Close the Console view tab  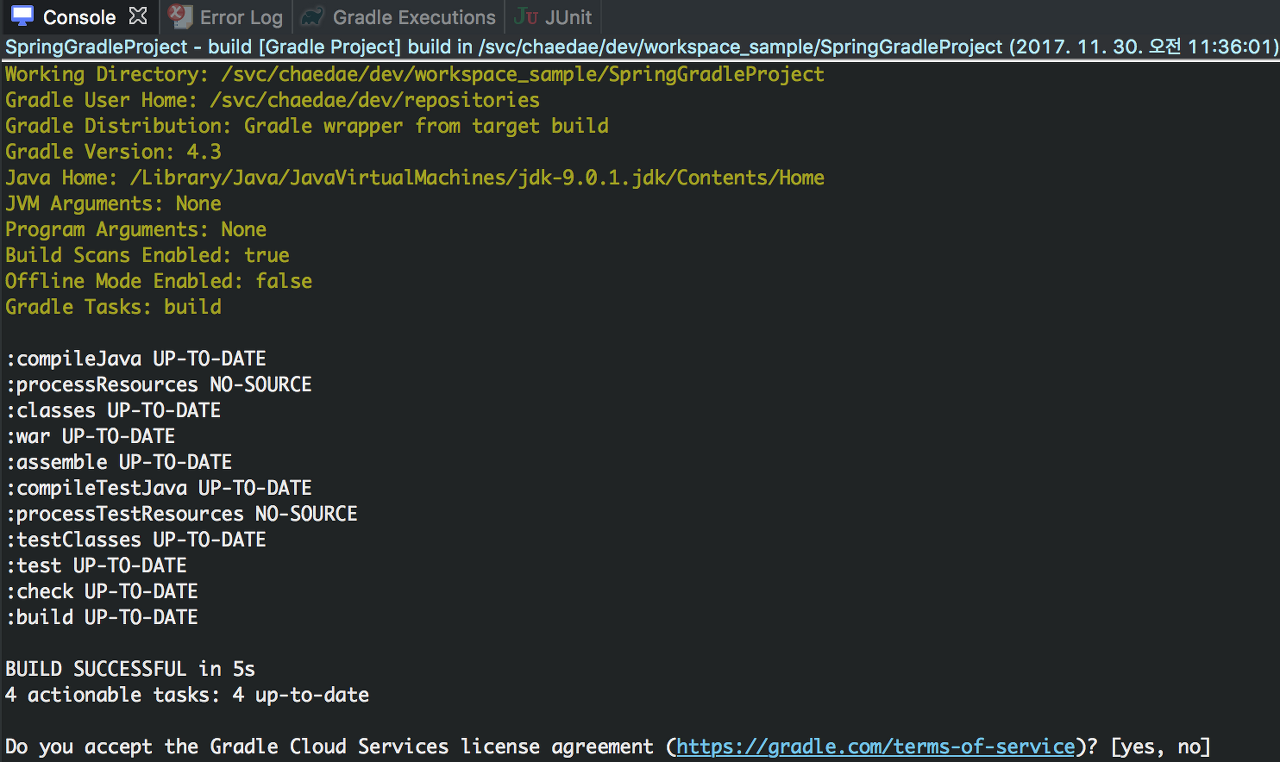138,16
